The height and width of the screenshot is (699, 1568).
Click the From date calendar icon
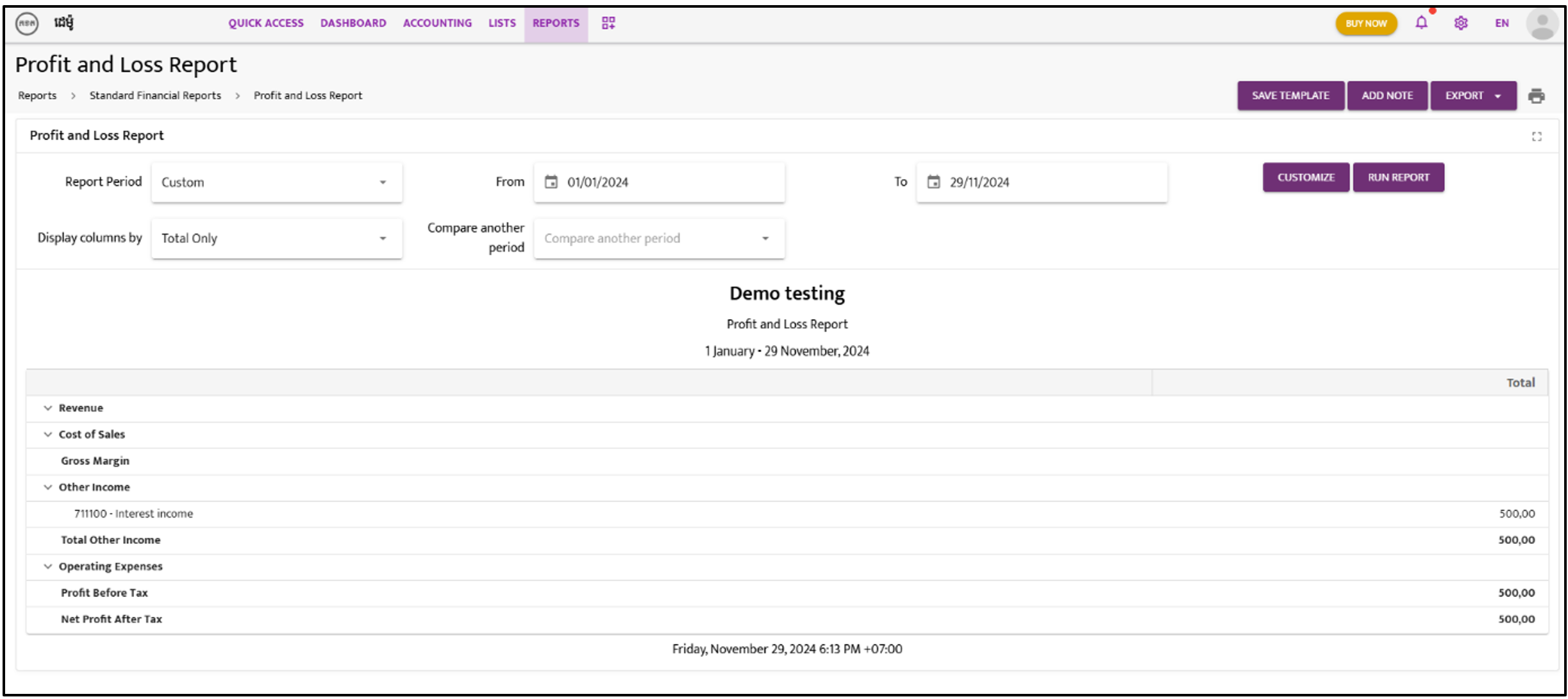point(551,182)
